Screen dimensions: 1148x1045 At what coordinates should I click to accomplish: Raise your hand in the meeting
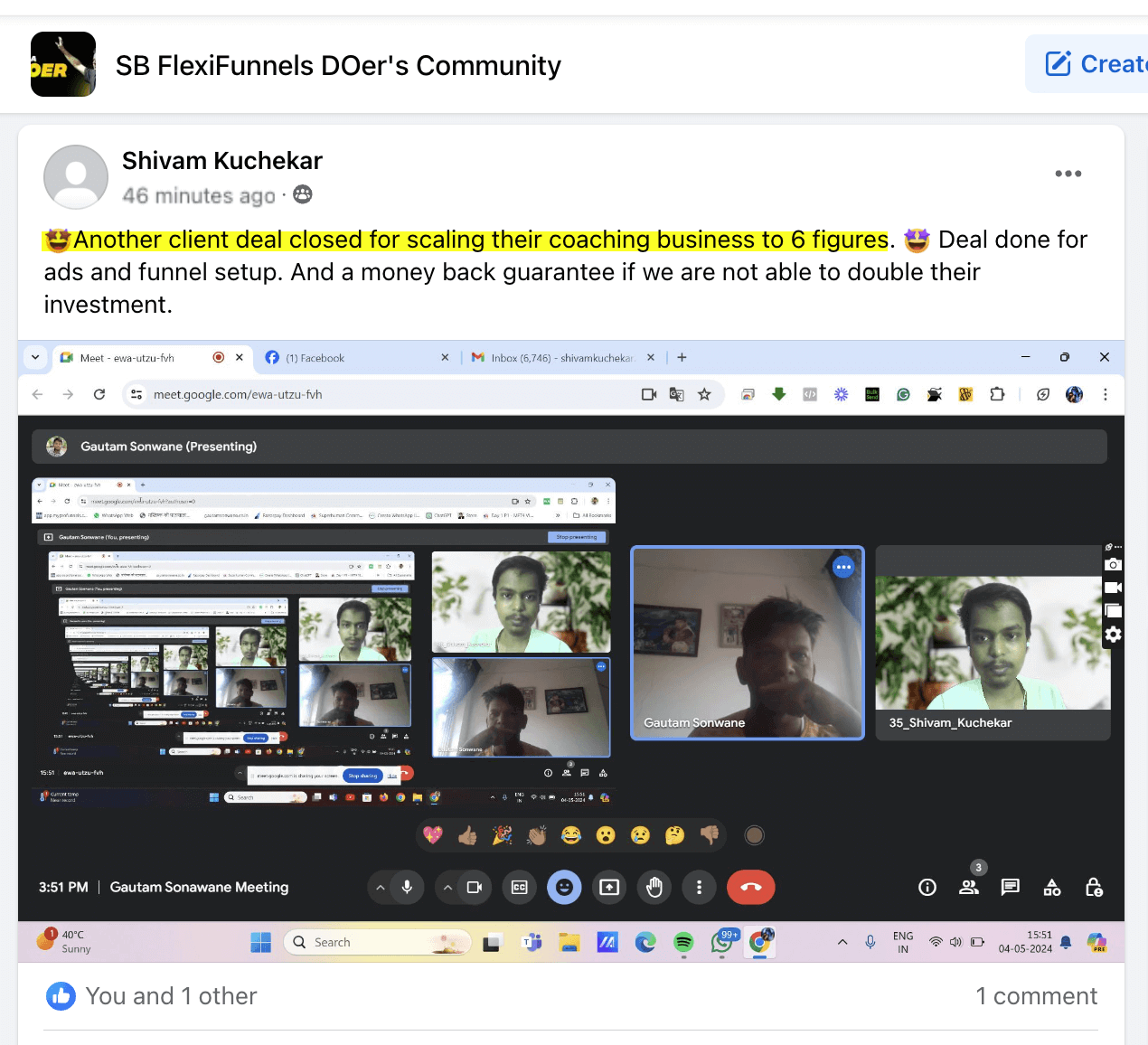click(x=654, y=887)
